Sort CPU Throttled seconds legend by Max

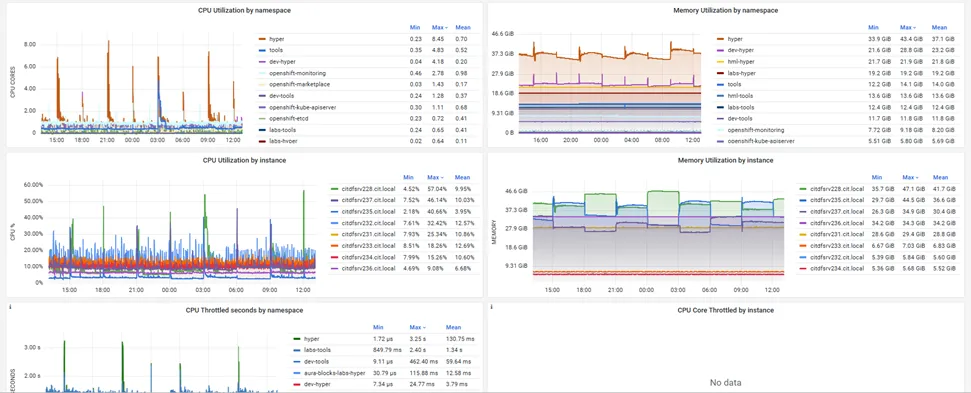[x=417, y=327]
